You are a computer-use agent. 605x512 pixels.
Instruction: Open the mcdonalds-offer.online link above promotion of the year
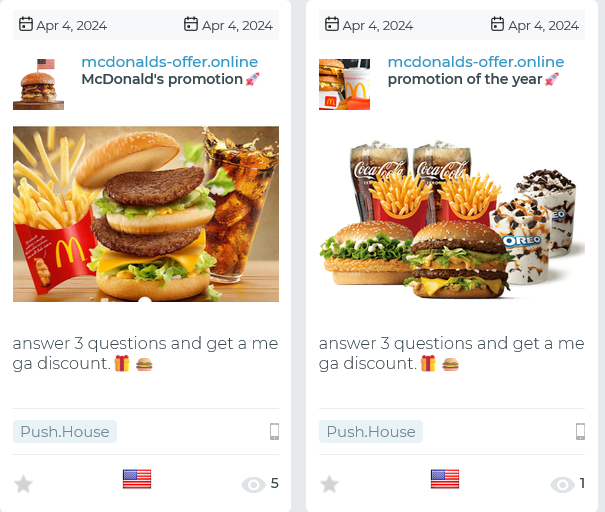(476, 62)
